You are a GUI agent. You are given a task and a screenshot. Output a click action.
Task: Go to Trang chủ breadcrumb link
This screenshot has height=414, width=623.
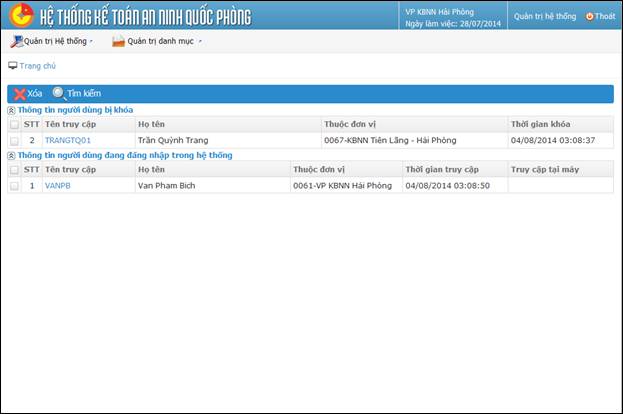tap(38, 66)
